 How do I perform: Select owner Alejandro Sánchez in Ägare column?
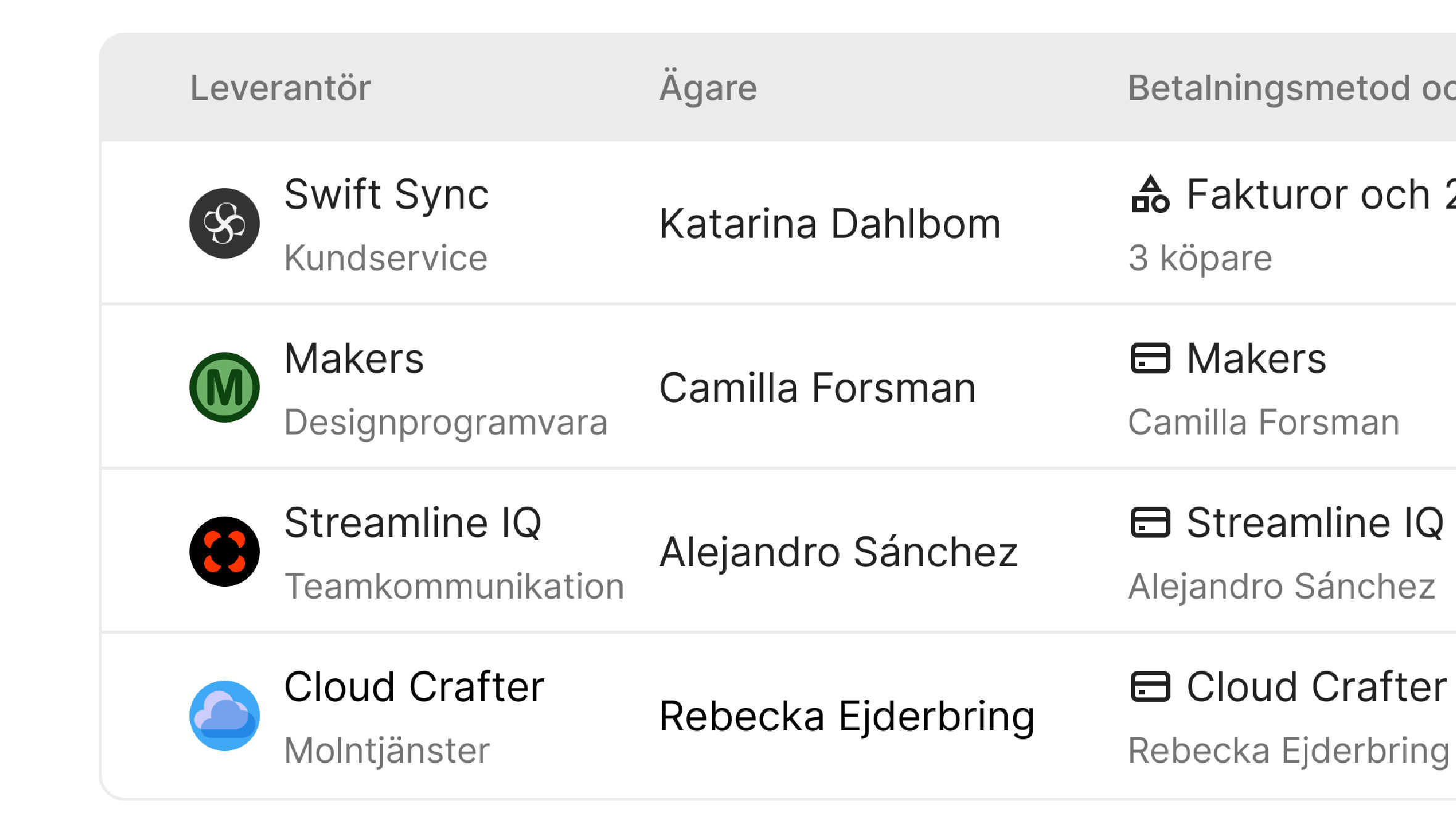[838, 552]
